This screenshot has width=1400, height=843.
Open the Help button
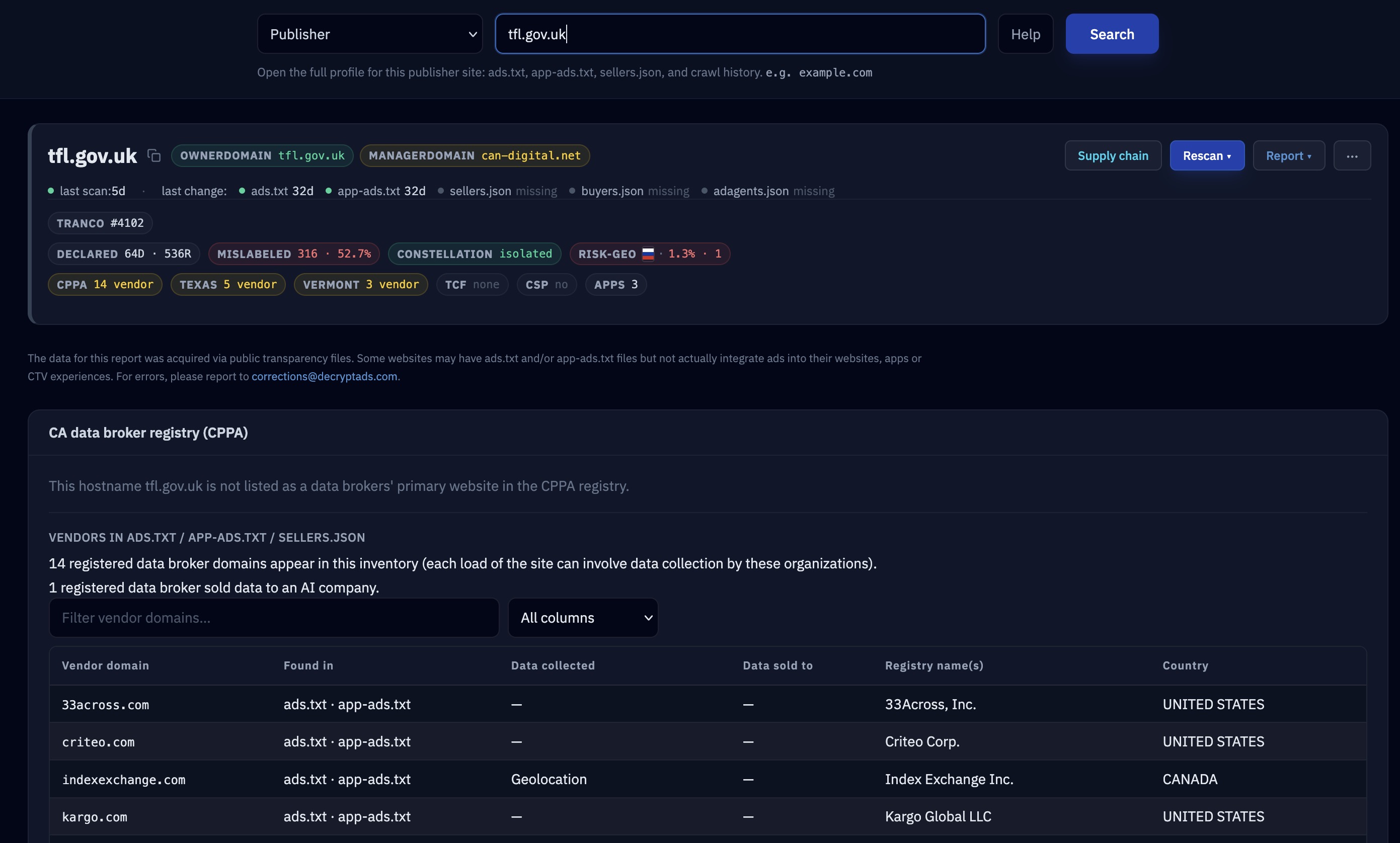pyautogui.click(x=1025, y=34)
